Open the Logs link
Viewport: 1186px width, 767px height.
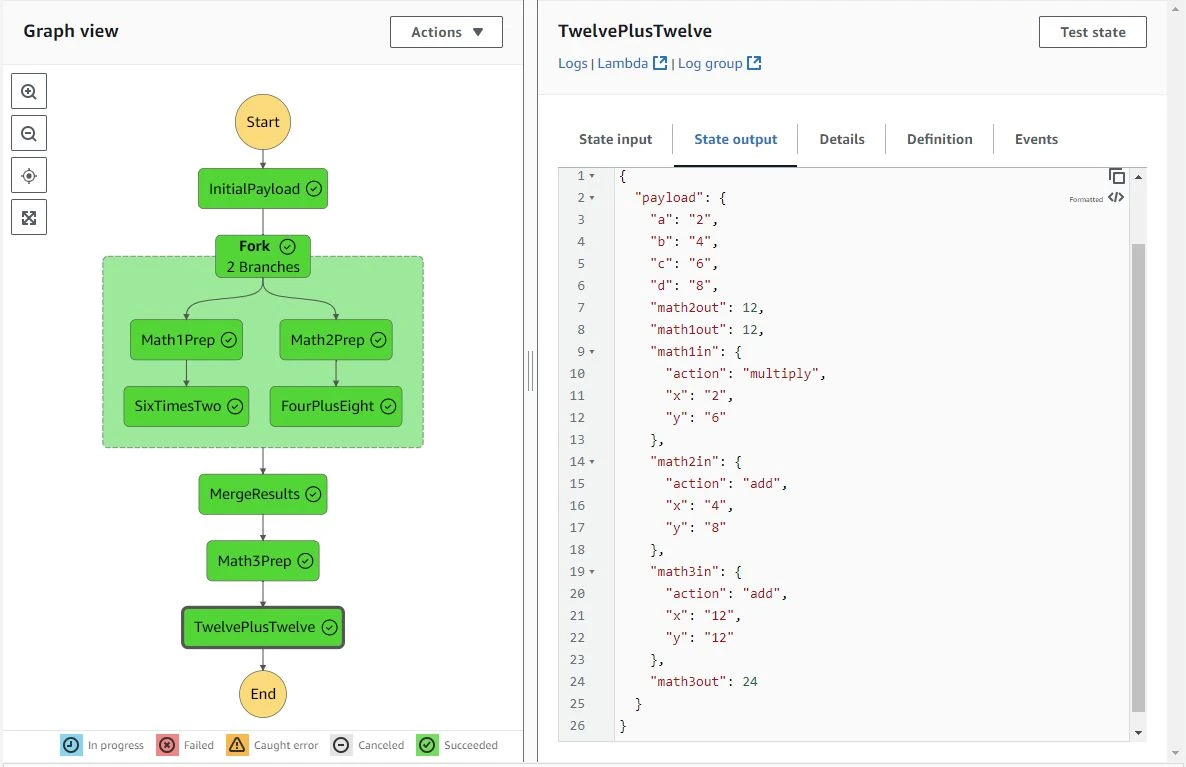573,63
